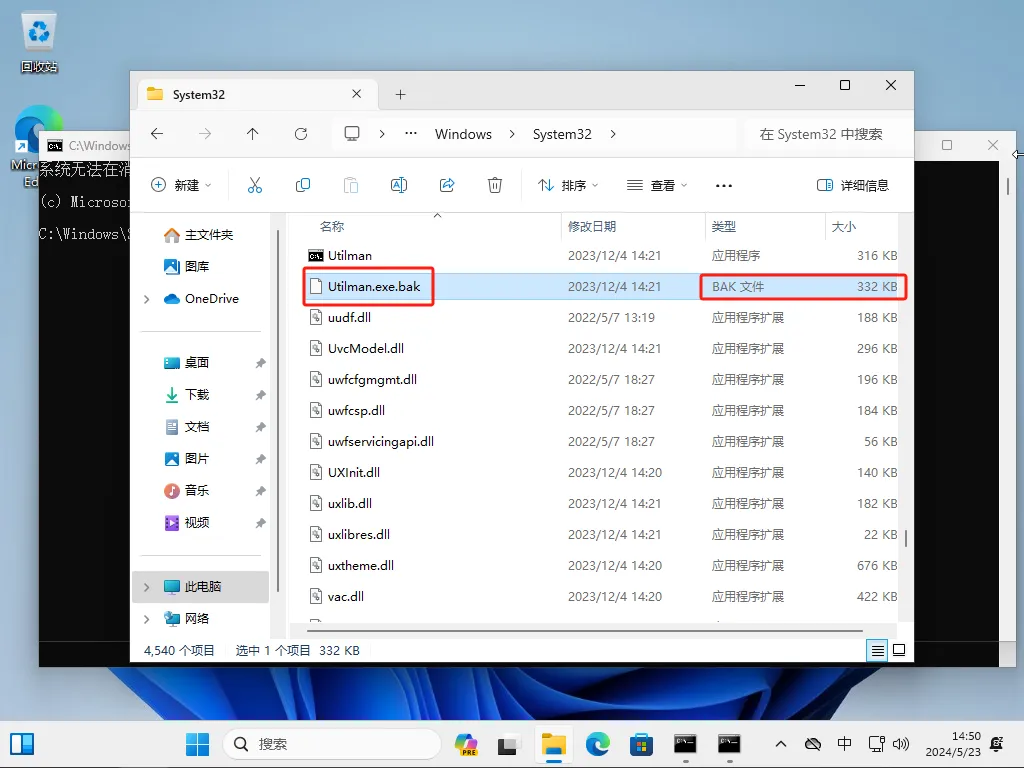Expand the This PC tree node
1024x768 pixels.
(x=146, y=587)
